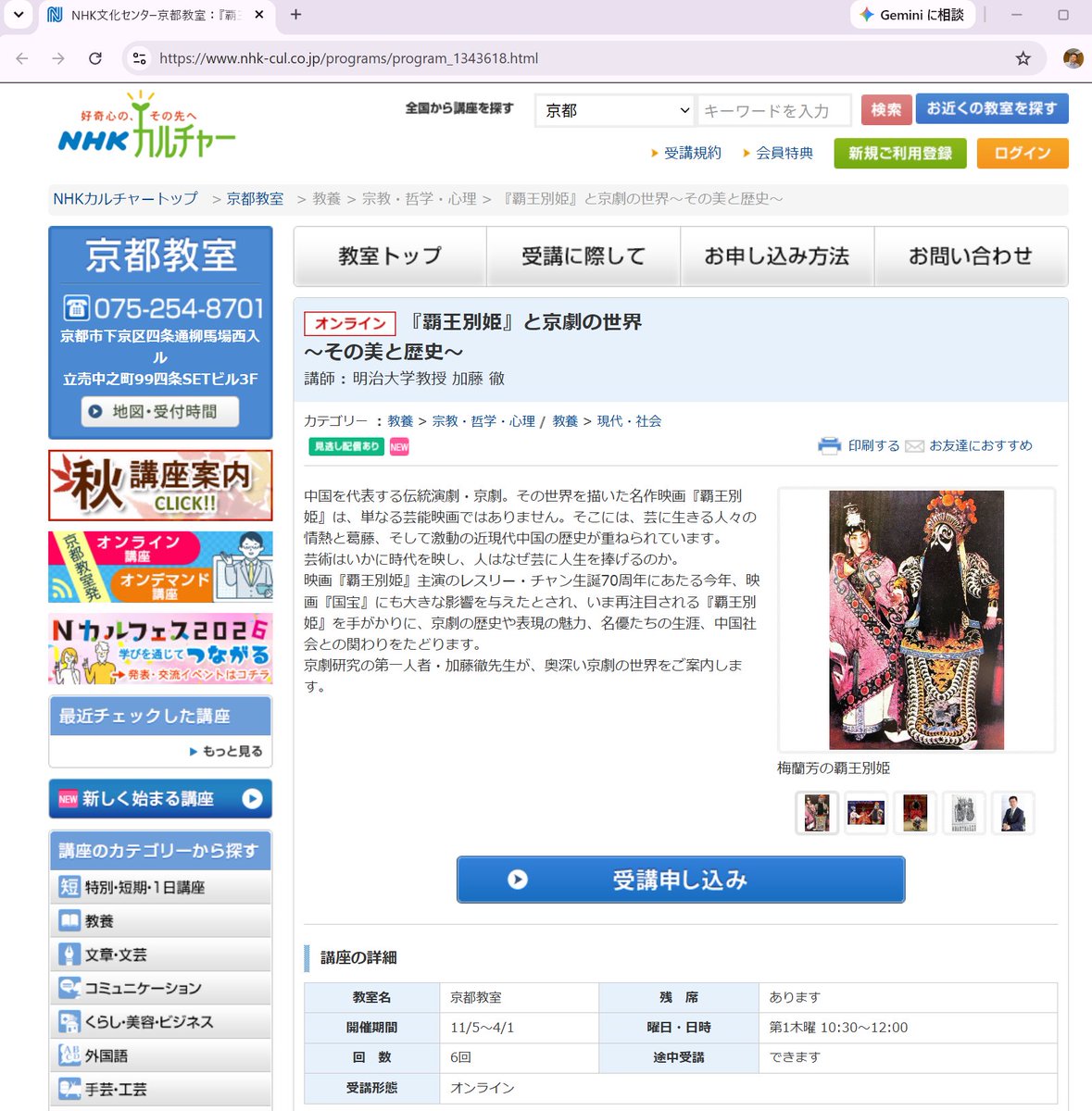Go back using the browser back arrow
Image resolution: width=1092 pixels, height=1111 pixels.
point(22,58)
